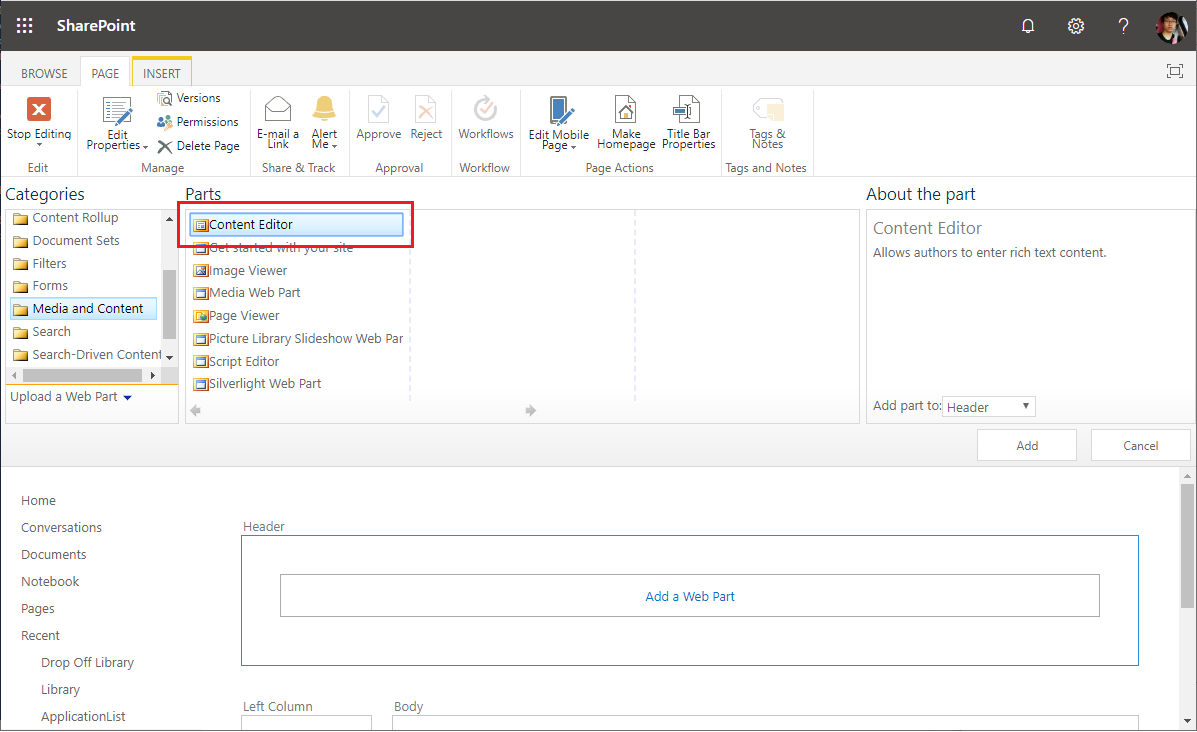
Task: Select the Media and Content category
Action: coord(83,308)
